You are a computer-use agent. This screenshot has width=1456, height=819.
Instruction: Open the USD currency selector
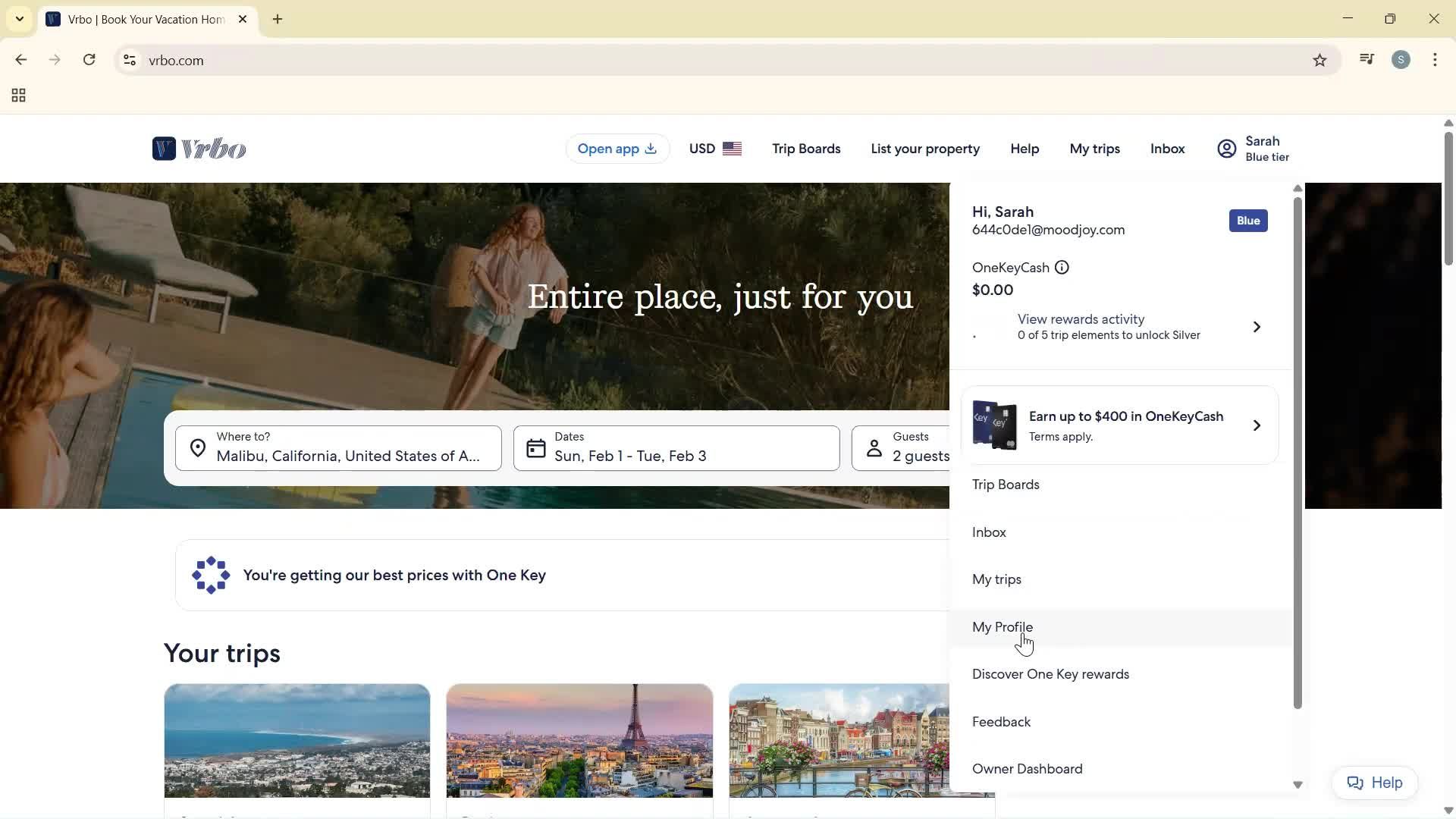(x=714, y=149)
